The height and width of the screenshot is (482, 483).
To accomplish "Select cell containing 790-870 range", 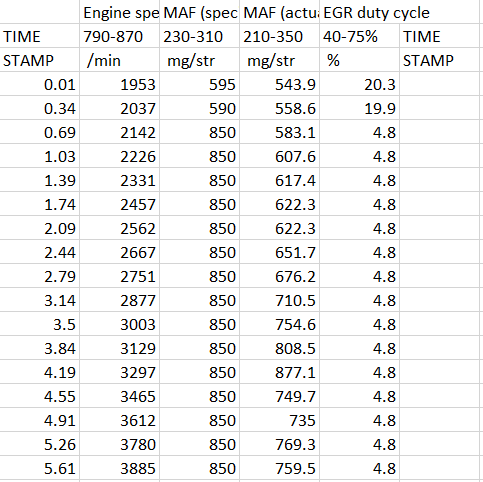I will 120,36.
